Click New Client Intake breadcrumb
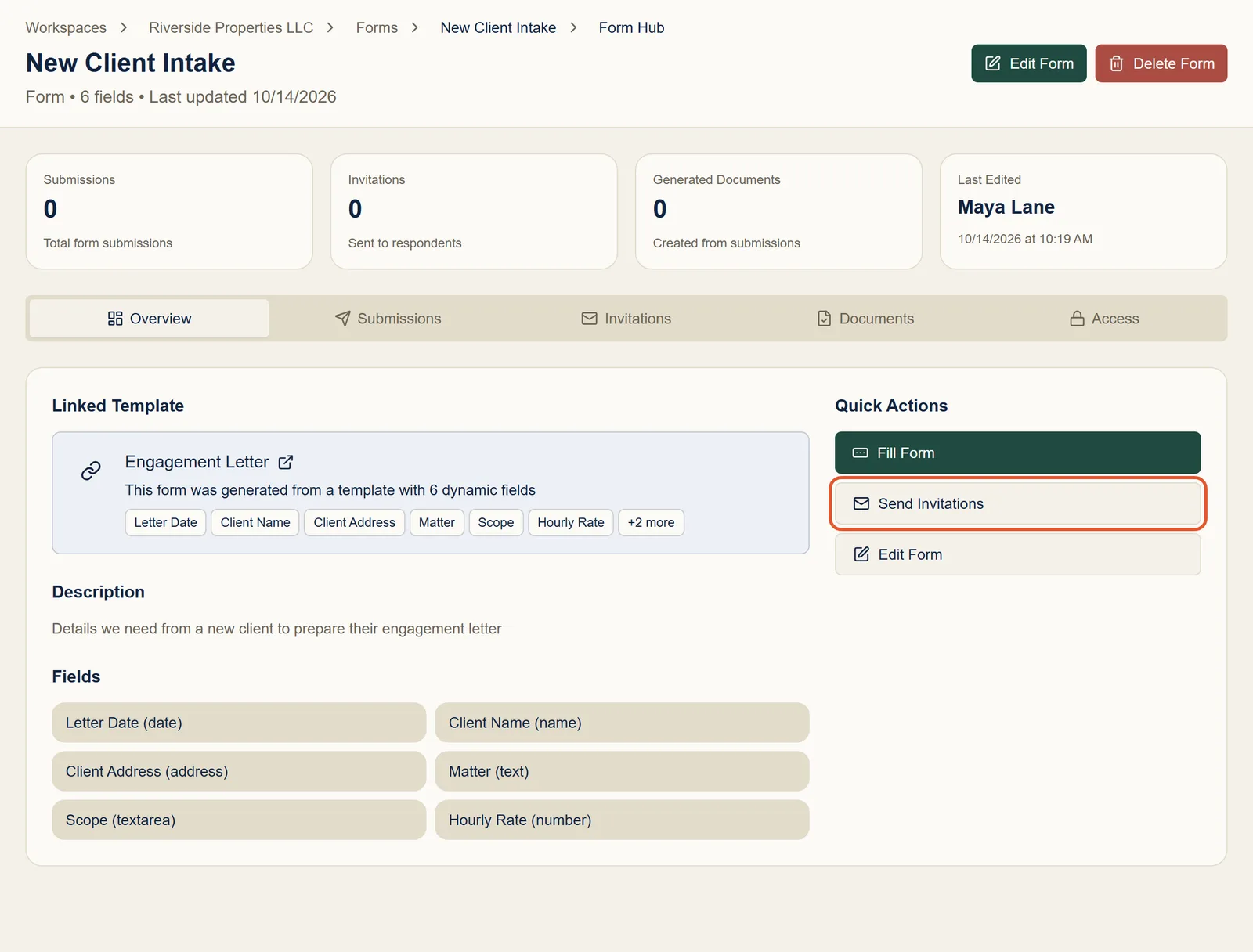Image resolution: width=1253 pixels, height=952 pixels. tap(498, 27)
